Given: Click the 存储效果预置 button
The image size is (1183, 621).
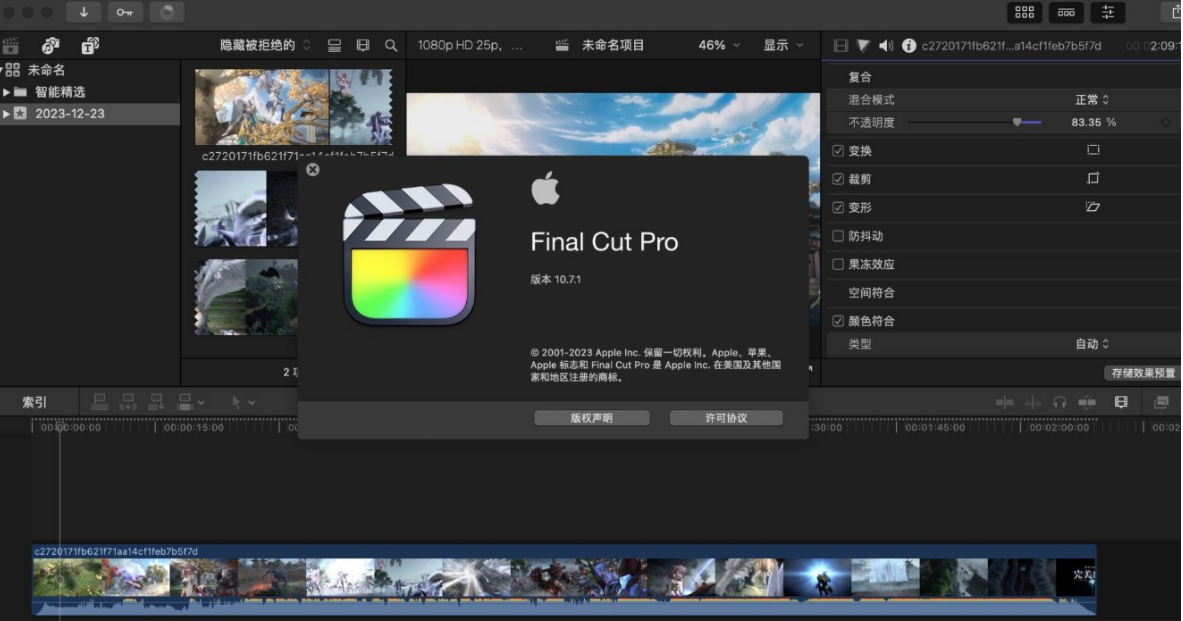Looking at the screenshot, I should tap(1143, 373).
